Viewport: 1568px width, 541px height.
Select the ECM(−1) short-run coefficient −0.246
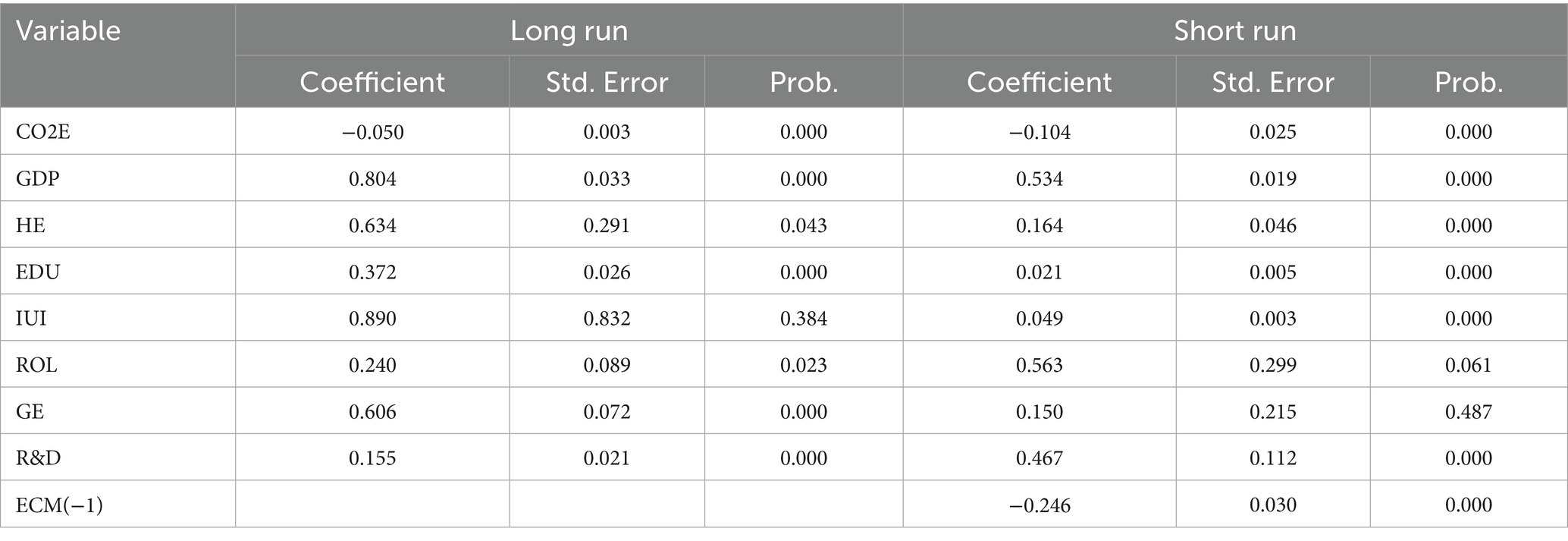(1040, 505)
